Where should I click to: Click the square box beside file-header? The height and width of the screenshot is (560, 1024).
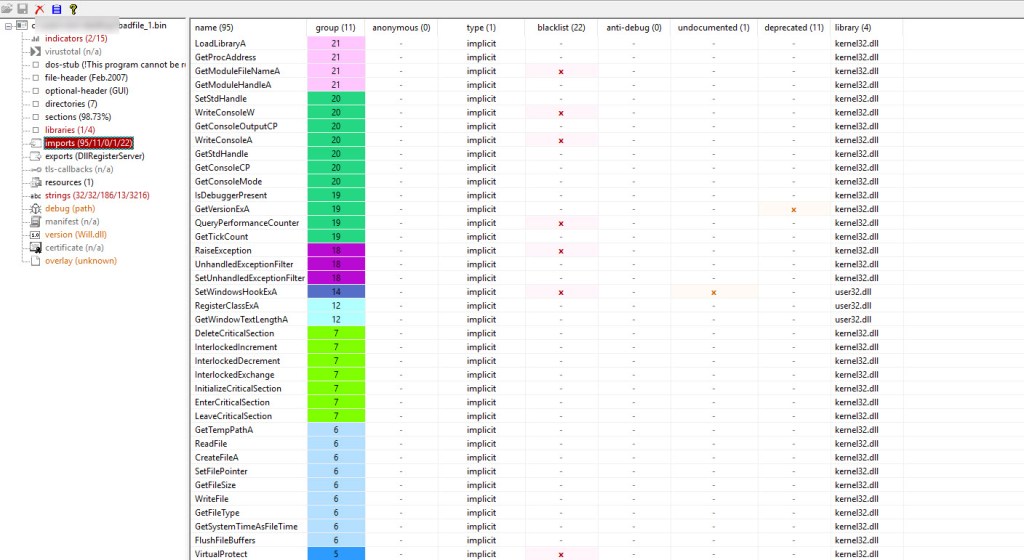(35, 77)
